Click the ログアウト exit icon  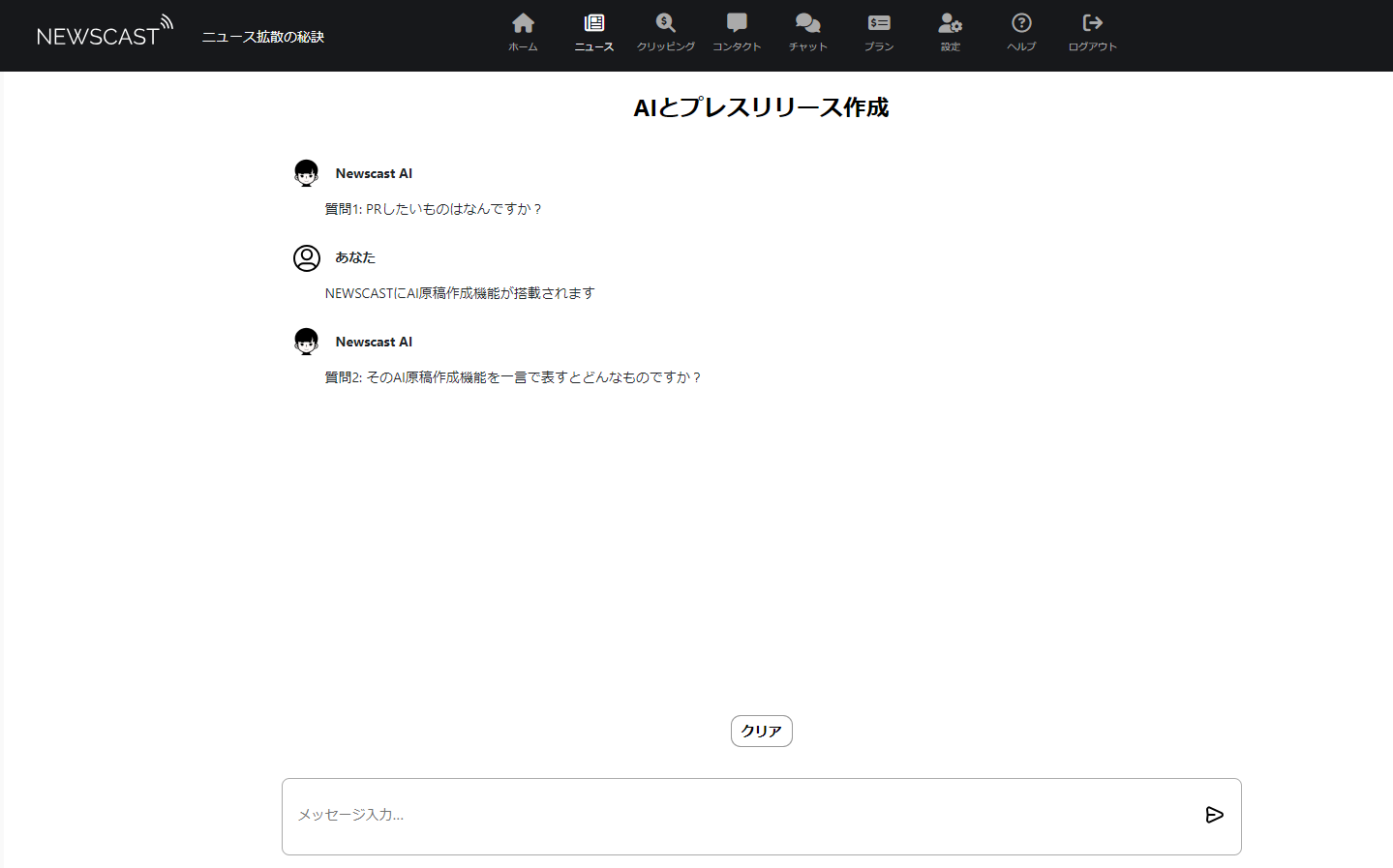1092,23
